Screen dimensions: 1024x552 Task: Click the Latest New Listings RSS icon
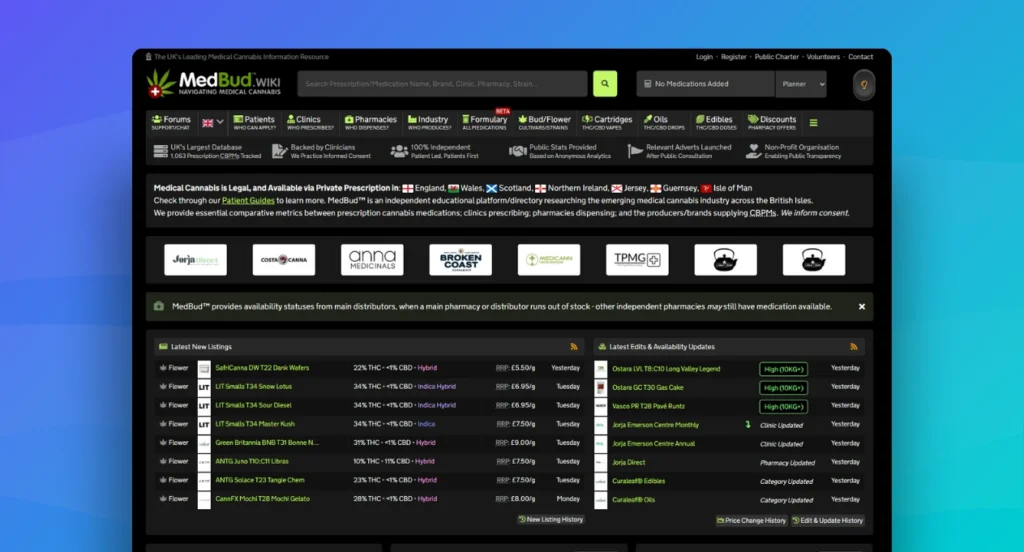pos(574,347)
